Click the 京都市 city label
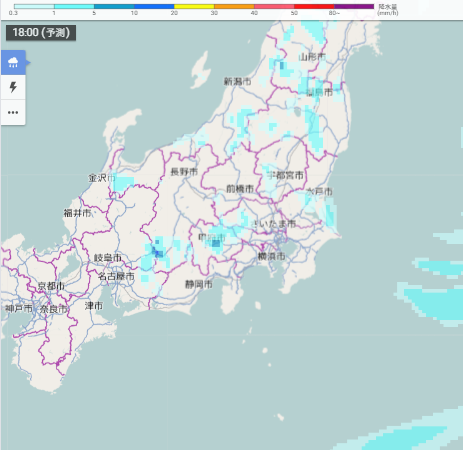Screen dimensions: 463x450 [51, 286]
